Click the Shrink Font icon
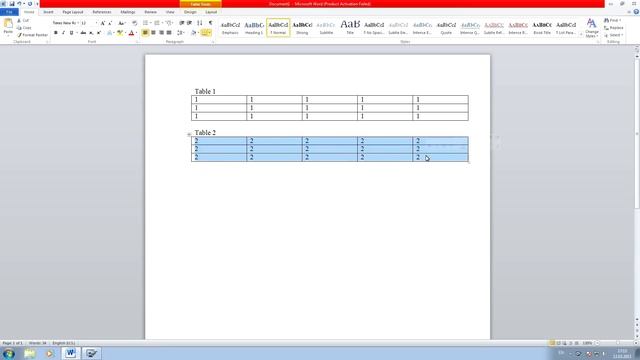This screenshot has height=360, width=640. (x=110, y=23)
